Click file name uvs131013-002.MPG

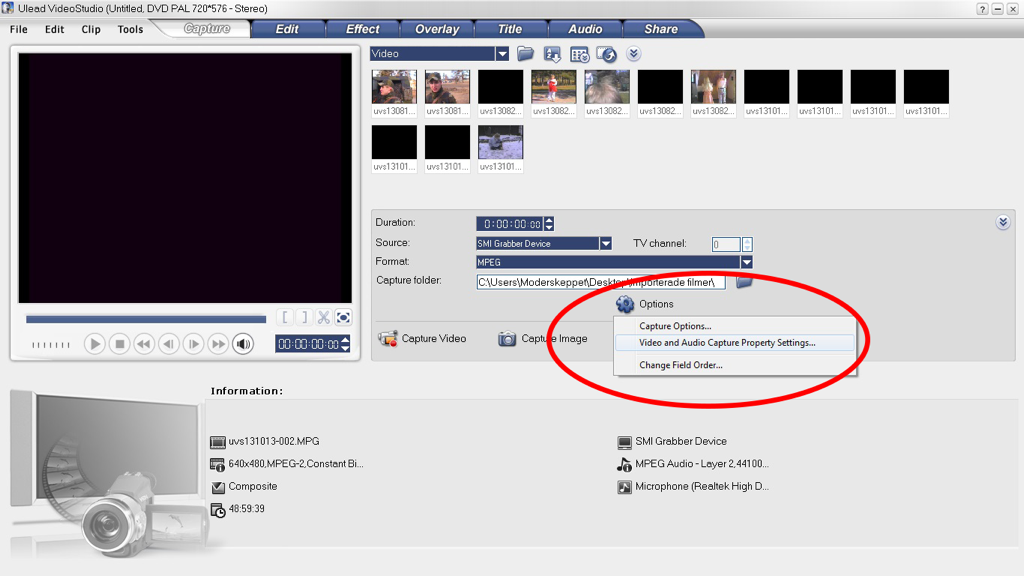pyautogui.click(x=274, y=441)
